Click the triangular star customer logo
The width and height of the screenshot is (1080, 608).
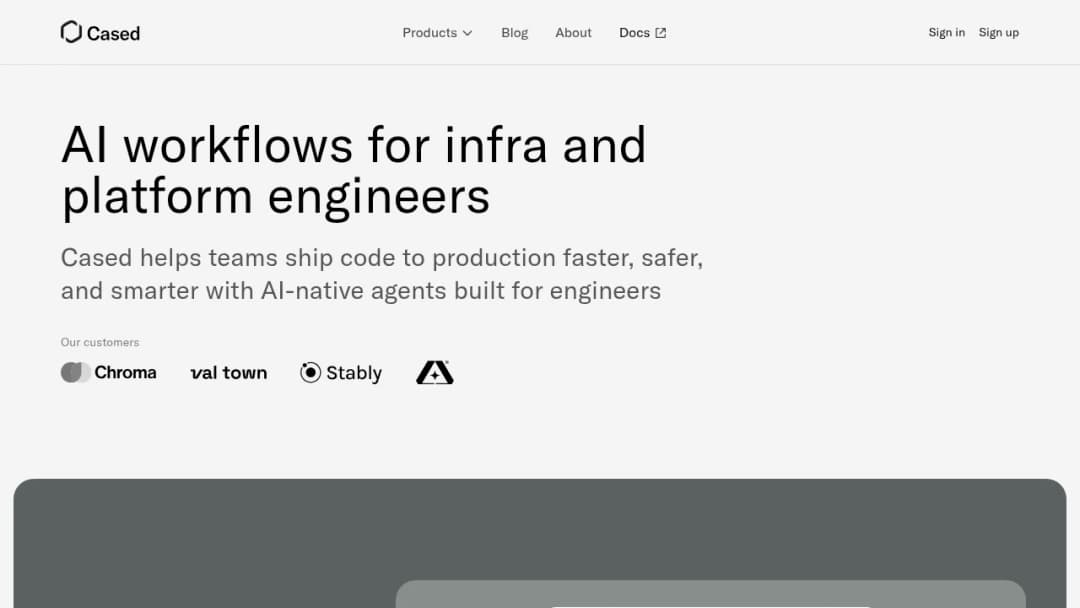coord(435,372)
